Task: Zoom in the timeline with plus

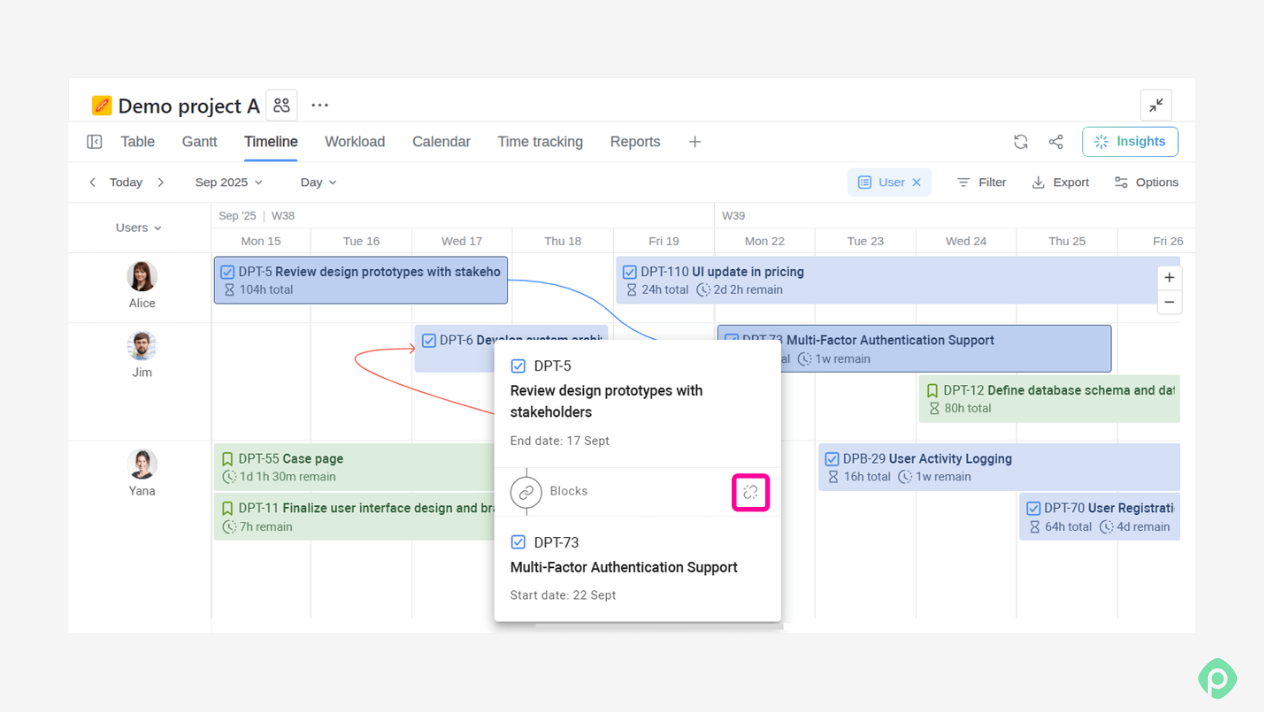Action: [1169, 278]
